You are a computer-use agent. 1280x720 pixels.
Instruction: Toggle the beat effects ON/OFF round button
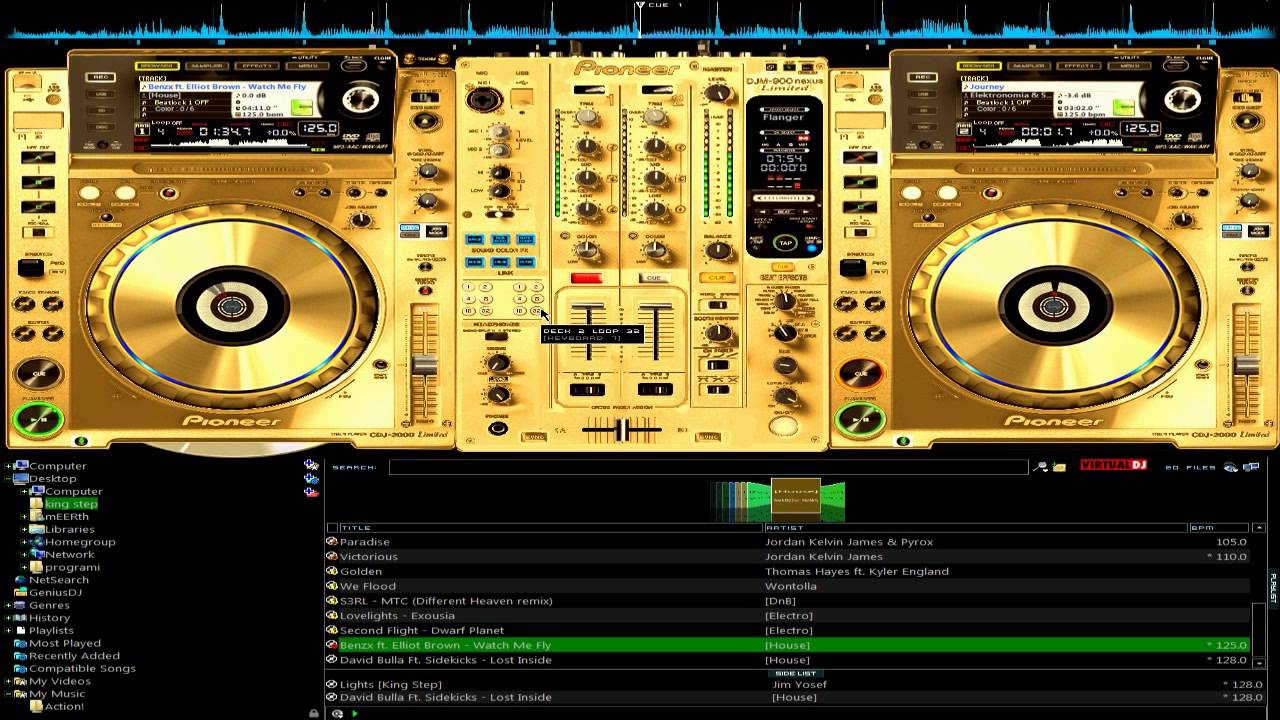coord(784,427)
